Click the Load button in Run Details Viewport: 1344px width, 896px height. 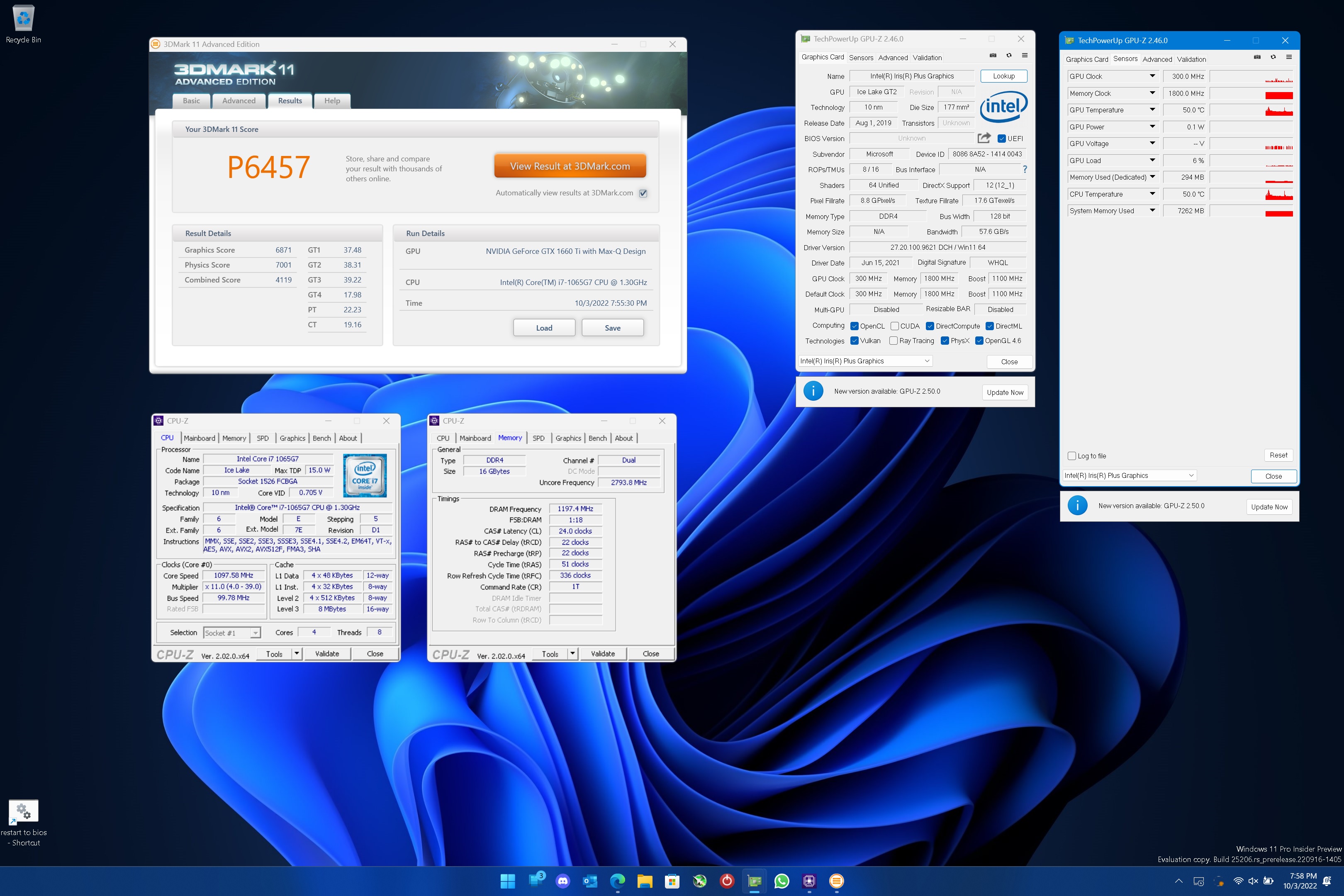tap(544, 327)
